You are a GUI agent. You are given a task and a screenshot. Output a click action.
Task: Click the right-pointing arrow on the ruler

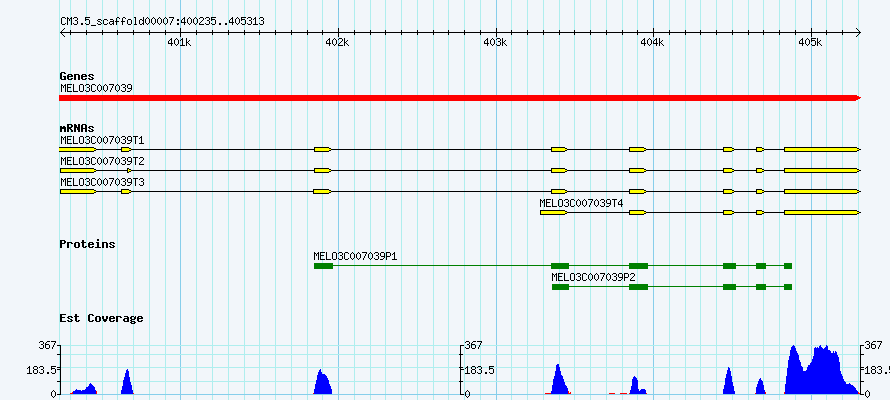[858, 33]
